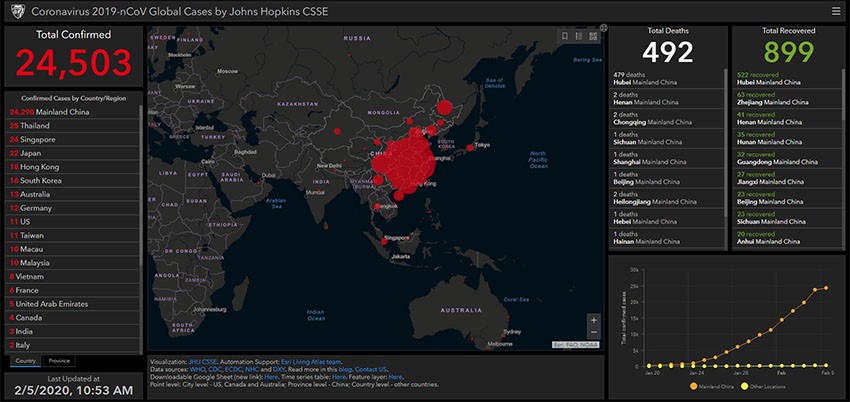This screenshot has width=850, height=402.
Task: Click the '63 recovered Zhejiang' entry
Action: [788, 98]
